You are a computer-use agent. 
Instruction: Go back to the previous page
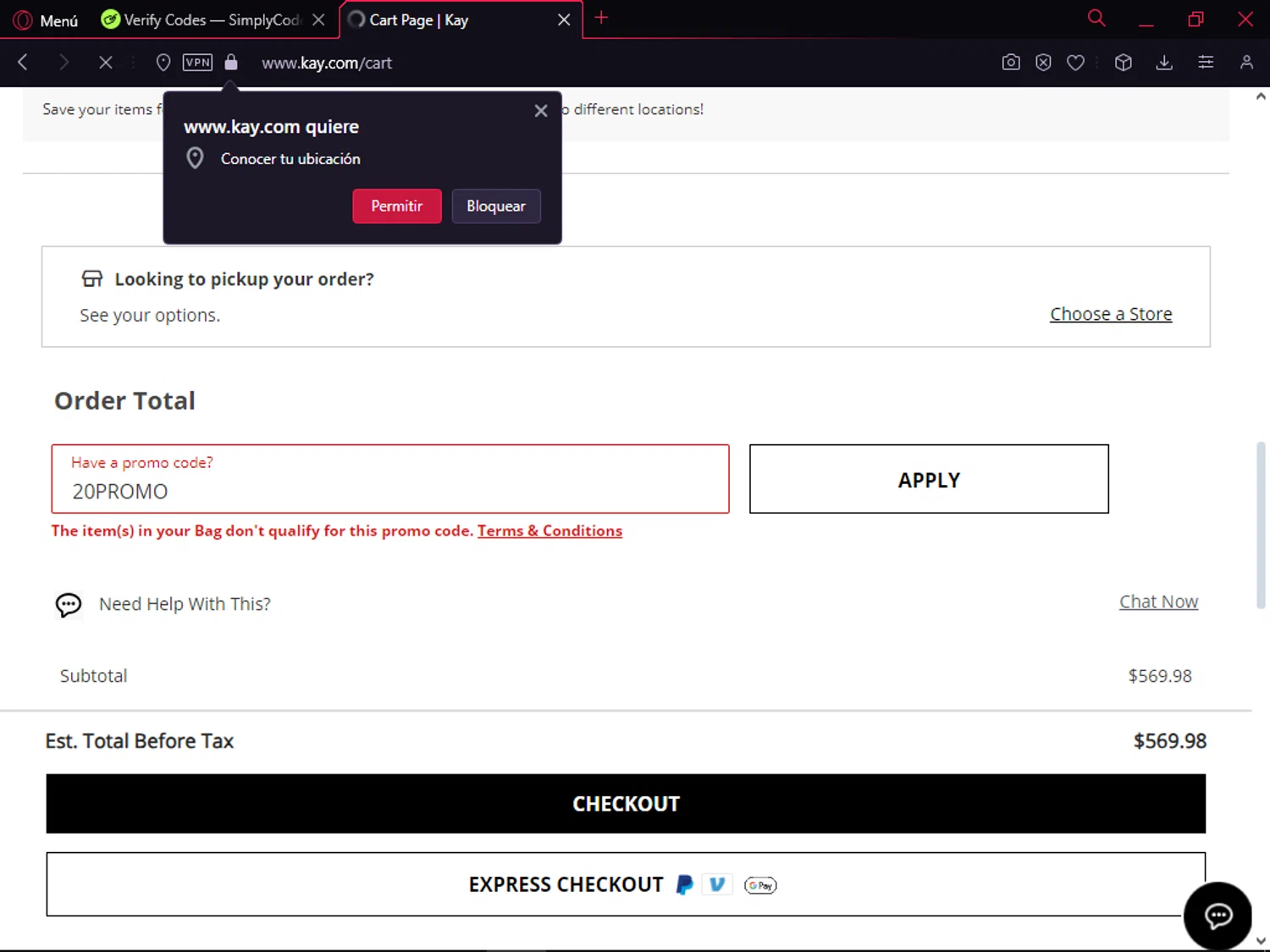23,62
